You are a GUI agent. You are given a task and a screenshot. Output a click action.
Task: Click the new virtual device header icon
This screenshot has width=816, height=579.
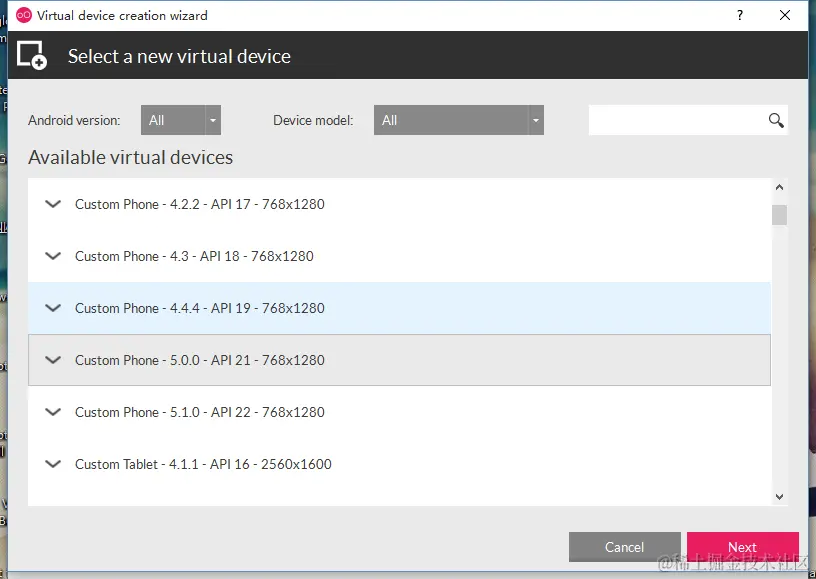tap(32, 55)
